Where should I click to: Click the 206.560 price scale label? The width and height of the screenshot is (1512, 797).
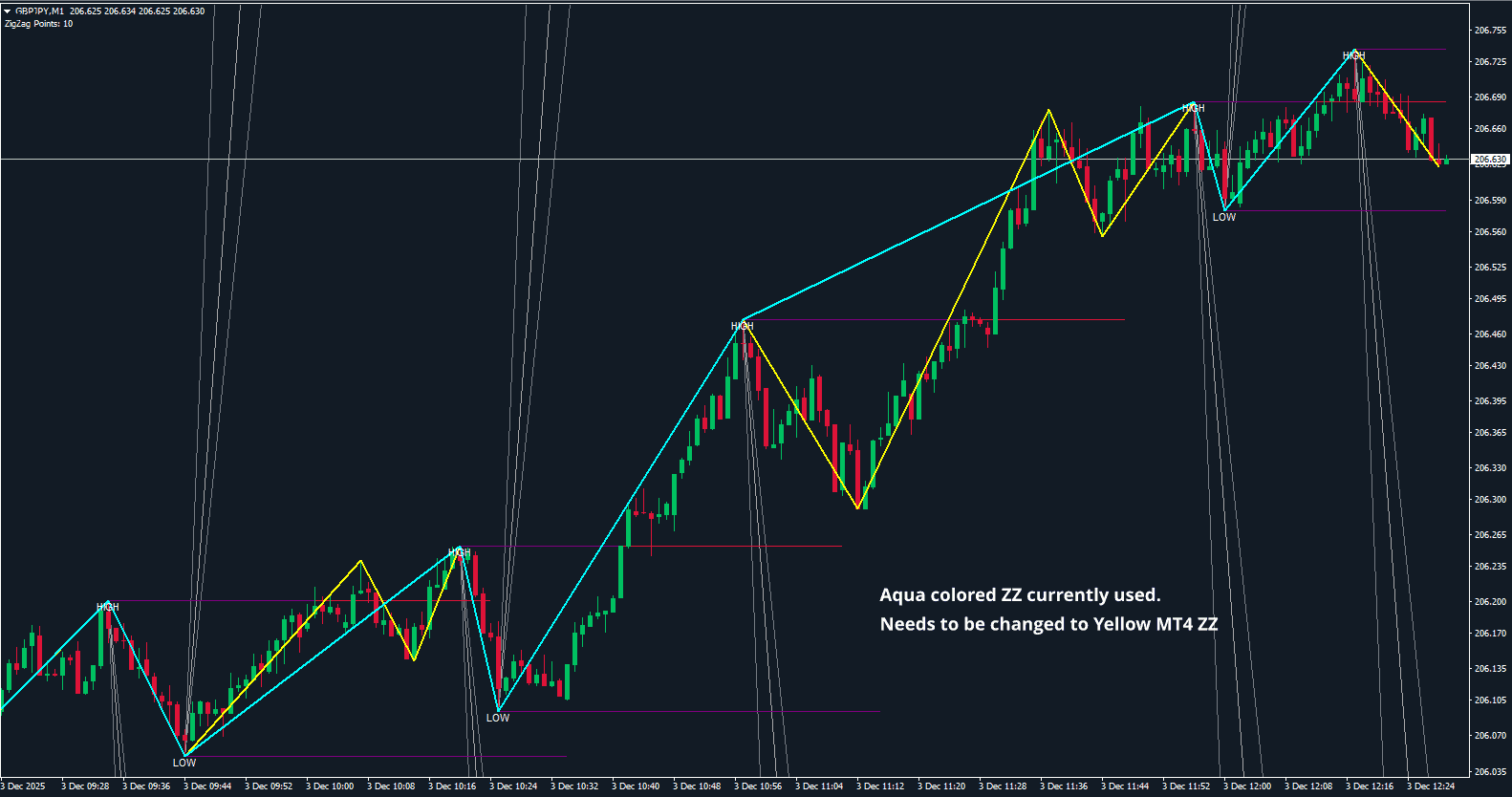coord(1490,232)
